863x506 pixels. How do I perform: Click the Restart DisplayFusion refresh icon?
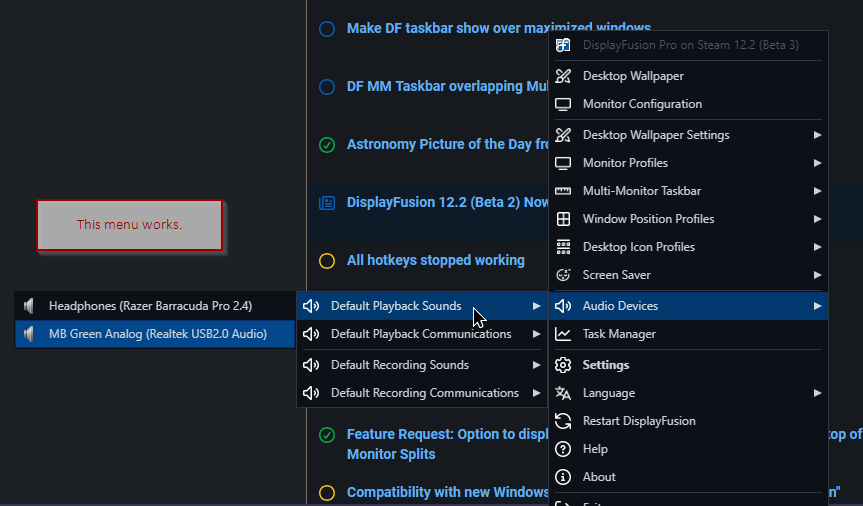click(563, 421)
